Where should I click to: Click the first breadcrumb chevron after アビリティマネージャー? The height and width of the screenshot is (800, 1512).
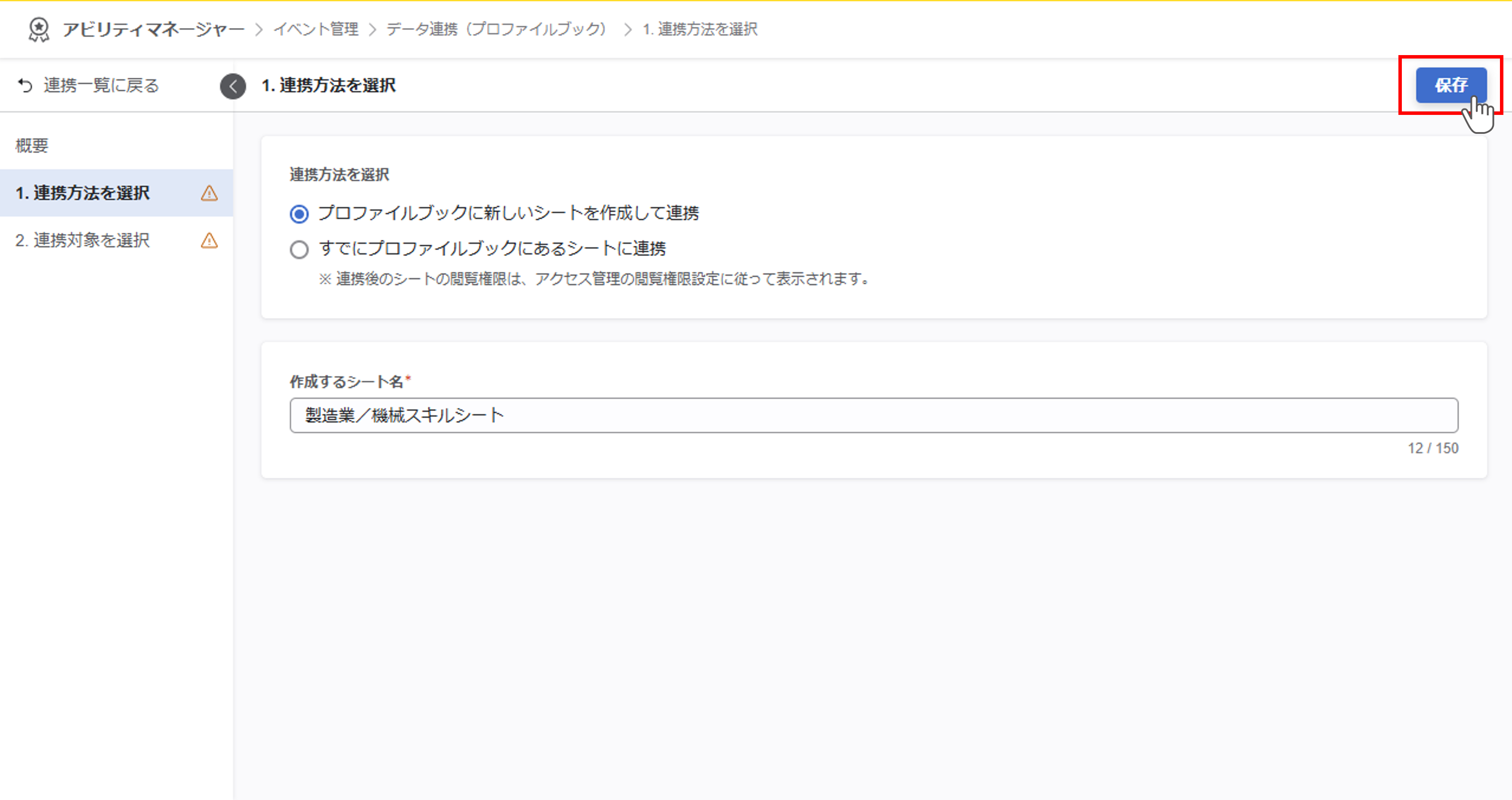(x=259, y=30)
